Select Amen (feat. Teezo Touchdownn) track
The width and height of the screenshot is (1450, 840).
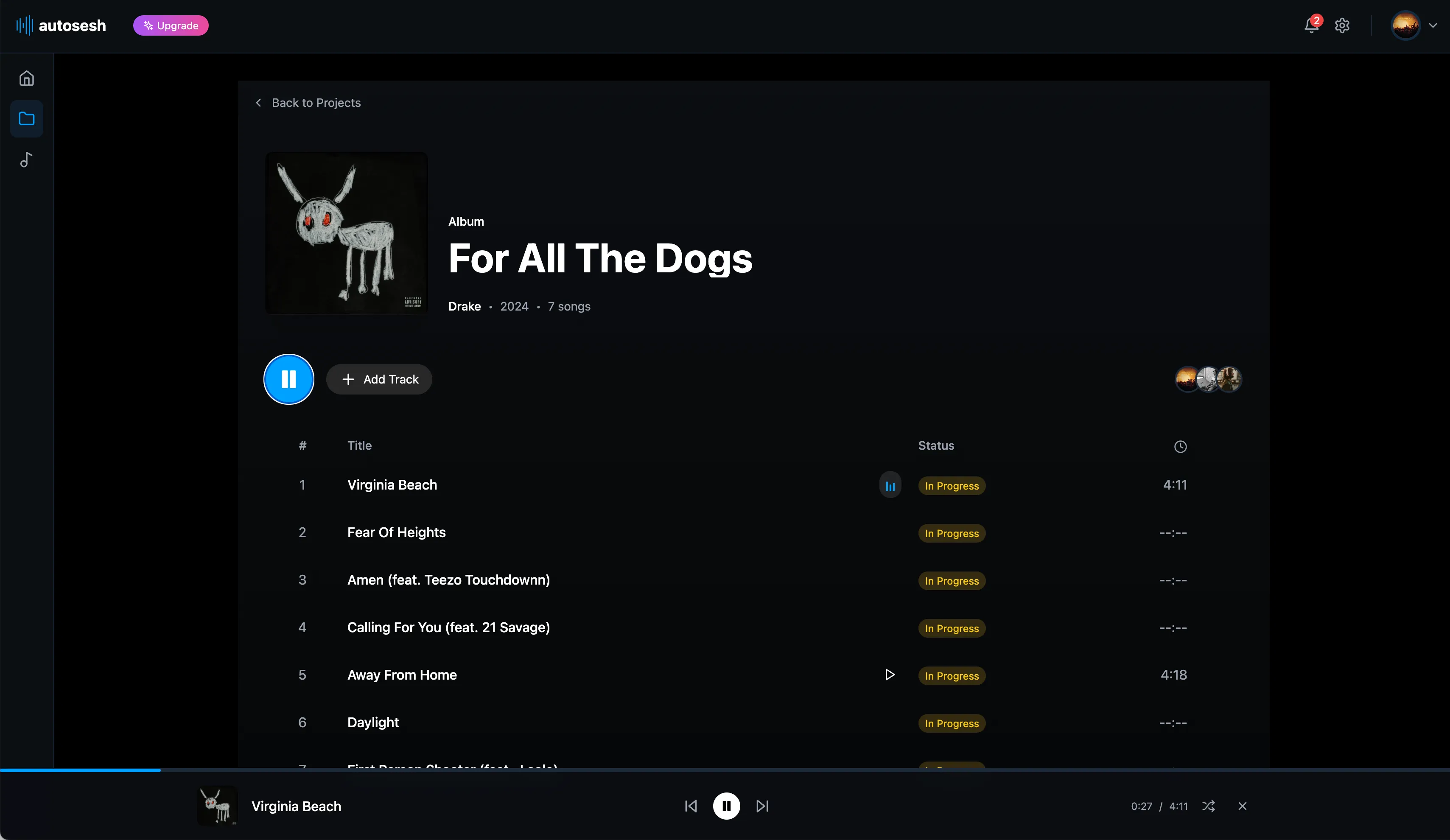coord(449,580)
